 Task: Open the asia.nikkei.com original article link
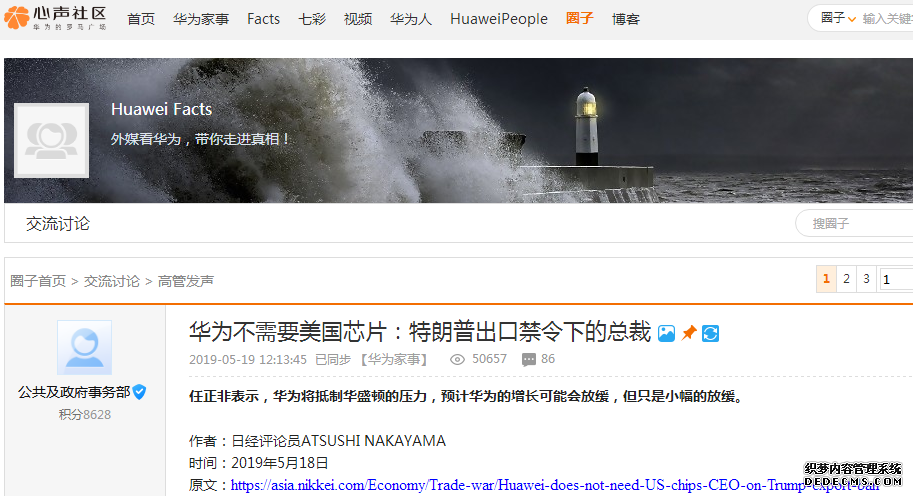coord(554,485)
